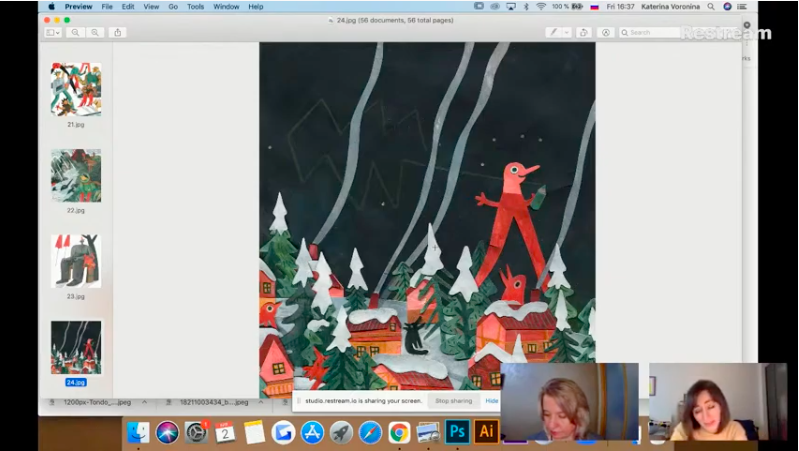Click the Wi-Fi icon in menu bar
Viewport: 799px width, 451px height.
point(541,6)
